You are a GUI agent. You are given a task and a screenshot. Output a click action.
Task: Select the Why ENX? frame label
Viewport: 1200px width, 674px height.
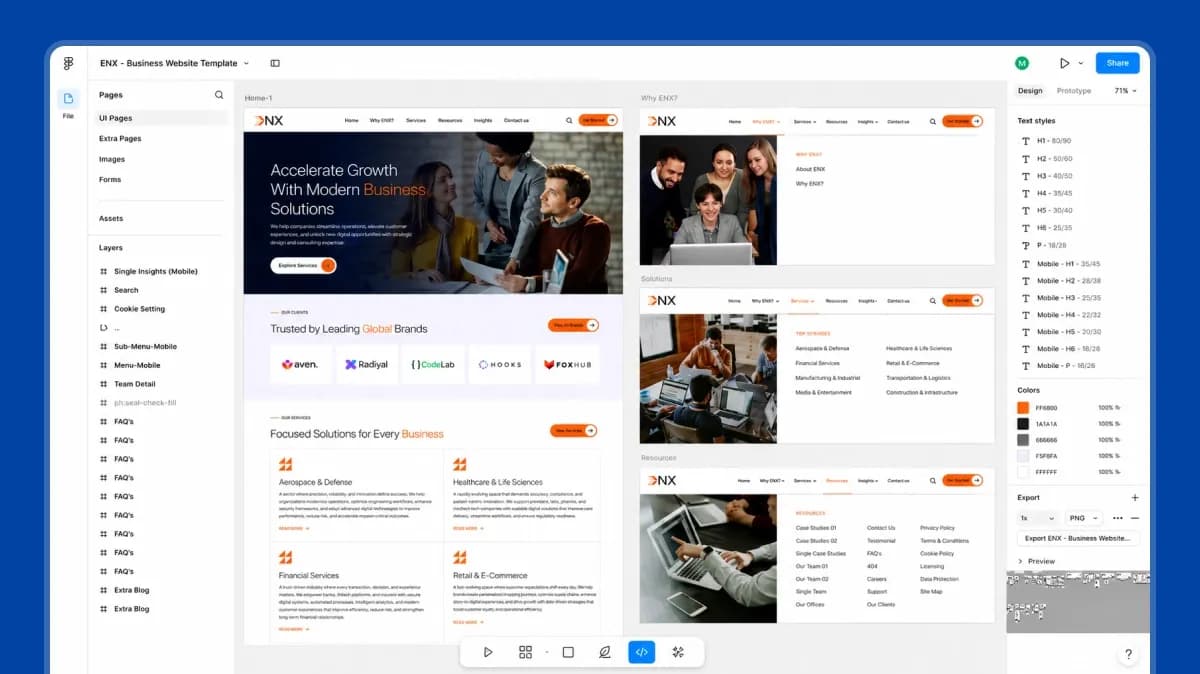click(660, 98)
